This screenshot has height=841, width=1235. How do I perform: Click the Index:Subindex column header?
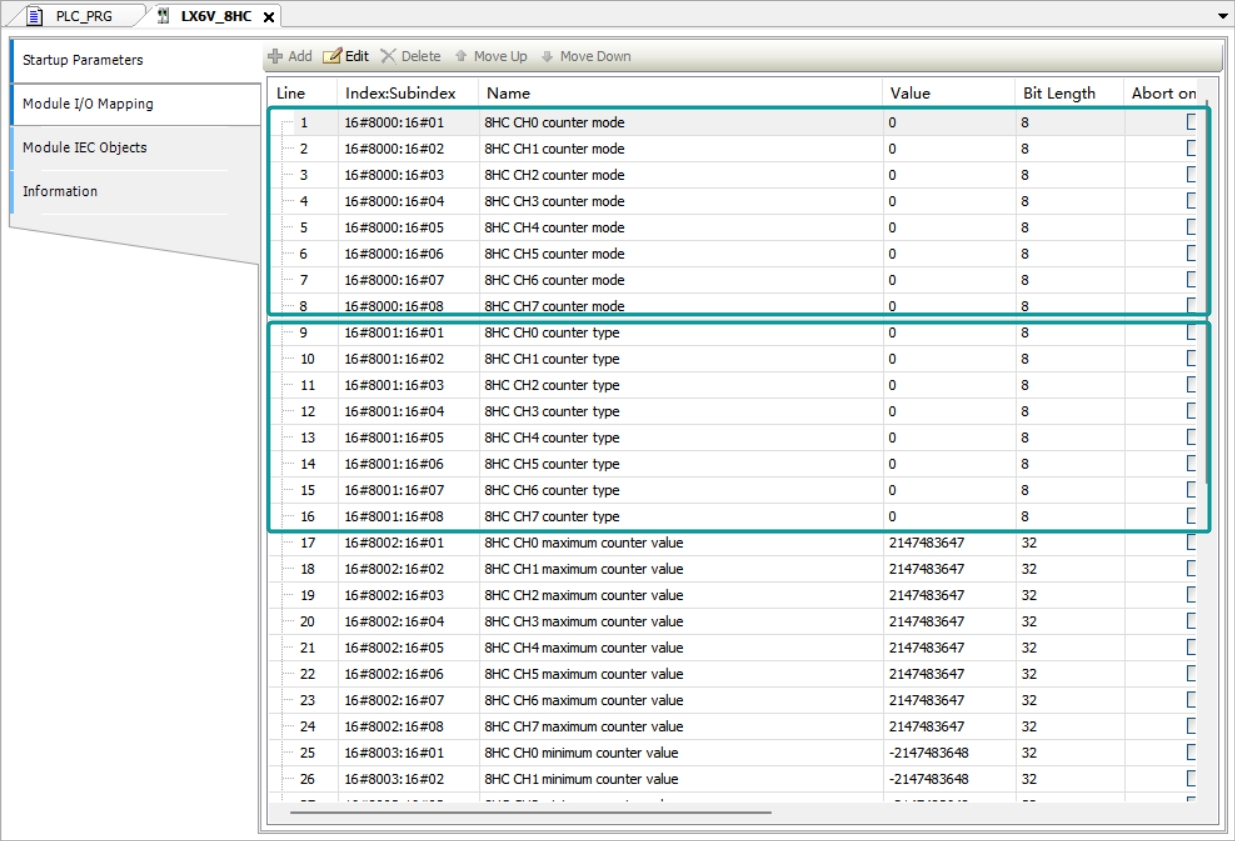coord(408,93)
